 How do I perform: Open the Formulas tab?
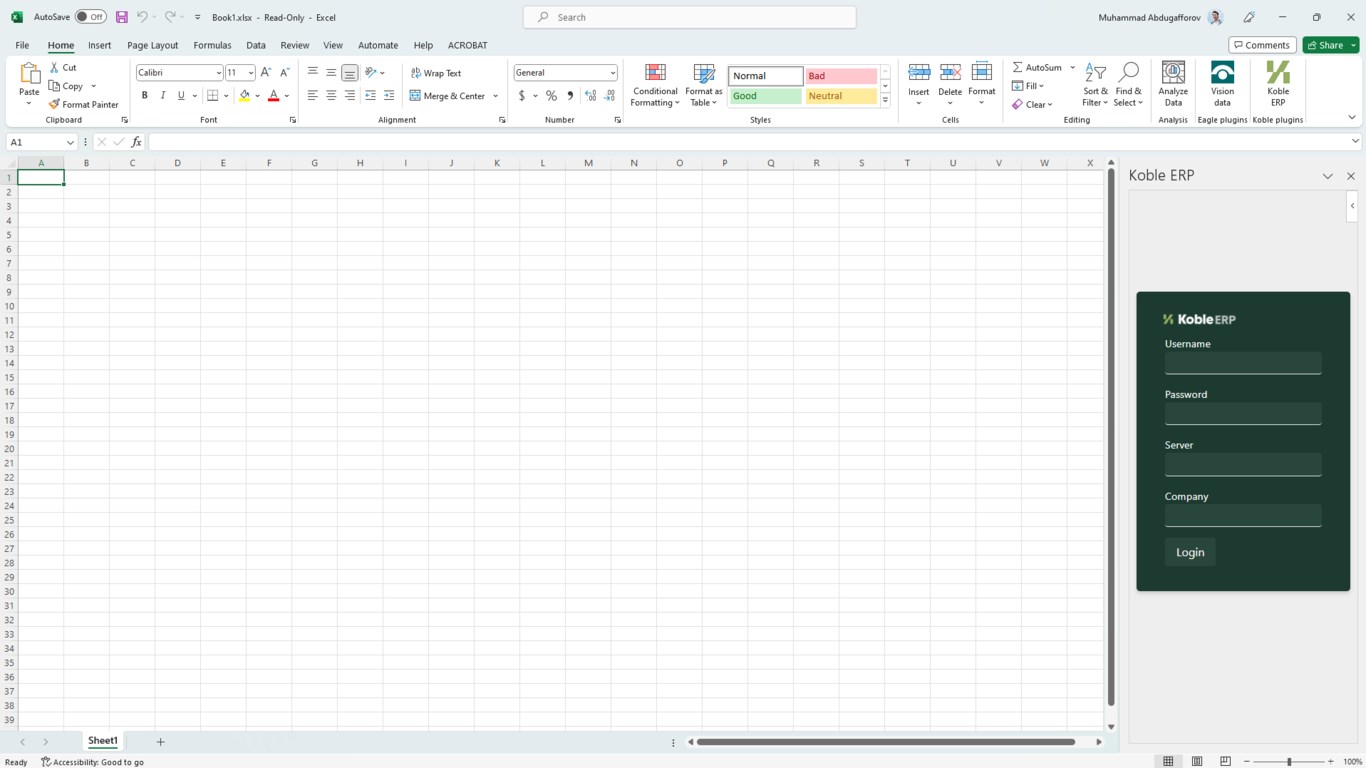[212, 45]
